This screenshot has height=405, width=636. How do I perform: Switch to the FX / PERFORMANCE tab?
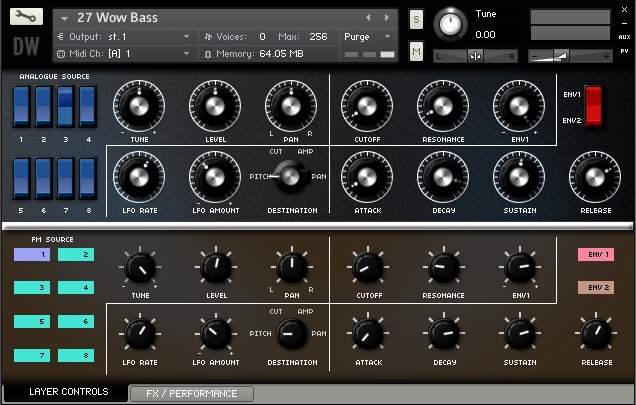coord(191,394)
